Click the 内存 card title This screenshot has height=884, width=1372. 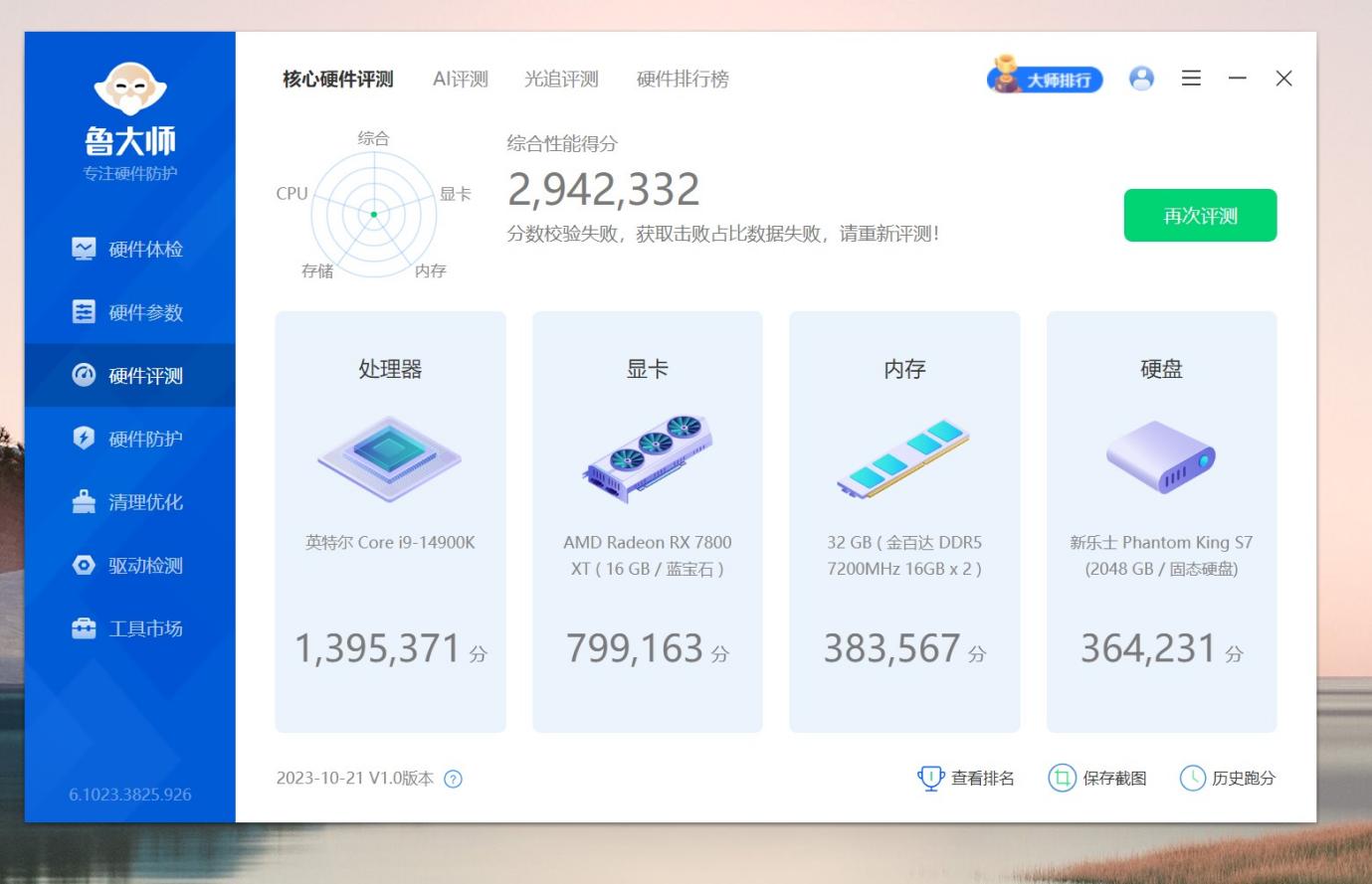(x=904, y=369)
